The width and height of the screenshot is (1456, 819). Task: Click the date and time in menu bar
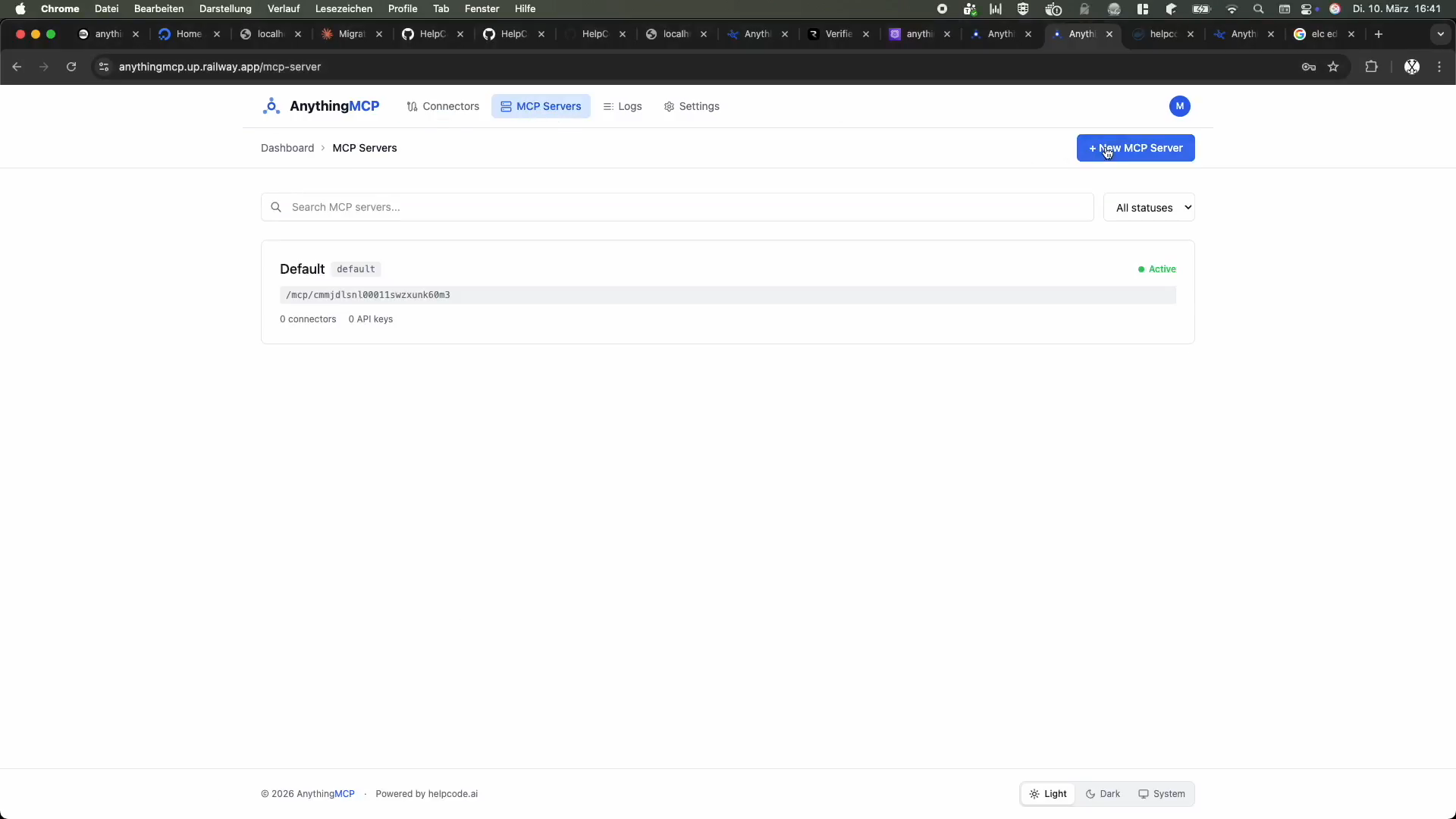point(1397,9)
